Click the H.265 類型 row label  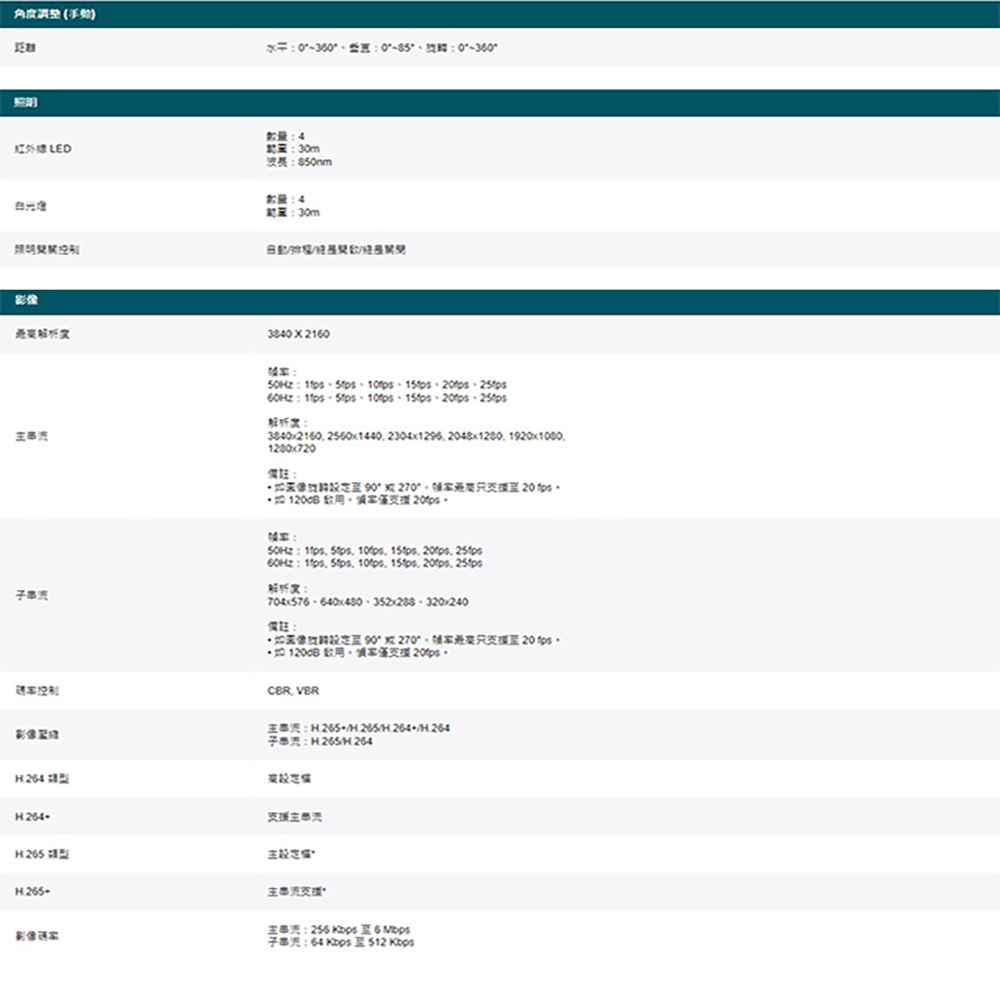click(42, 855)
